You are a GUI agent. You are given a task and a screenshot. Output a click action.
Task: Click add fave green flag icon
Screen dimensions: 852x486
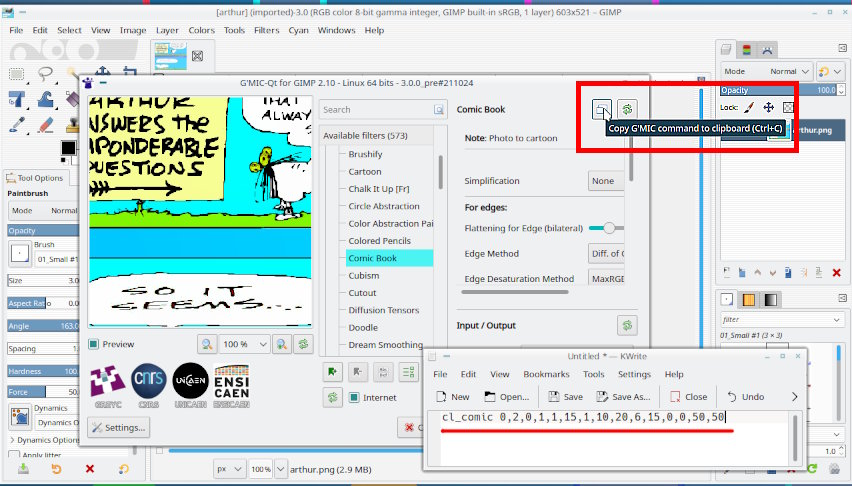332,372
